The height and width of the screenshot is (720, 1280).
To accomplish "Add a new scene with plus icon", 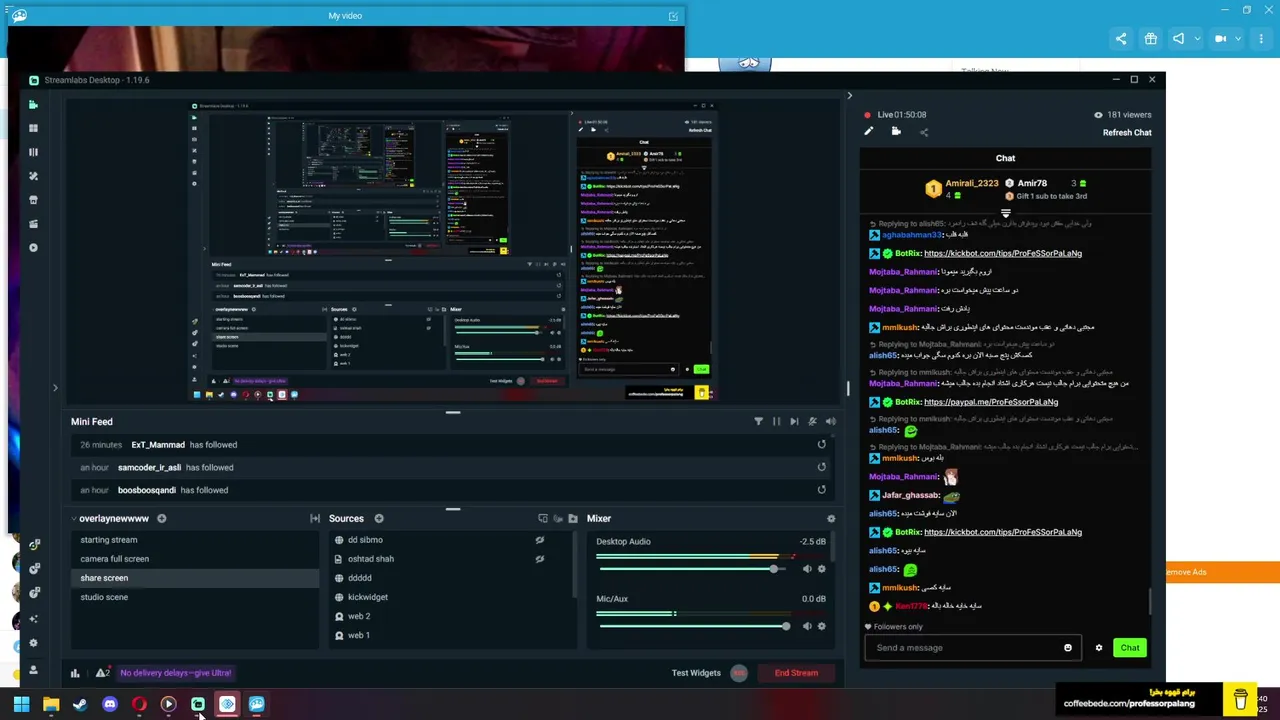I will click(162, 519).
